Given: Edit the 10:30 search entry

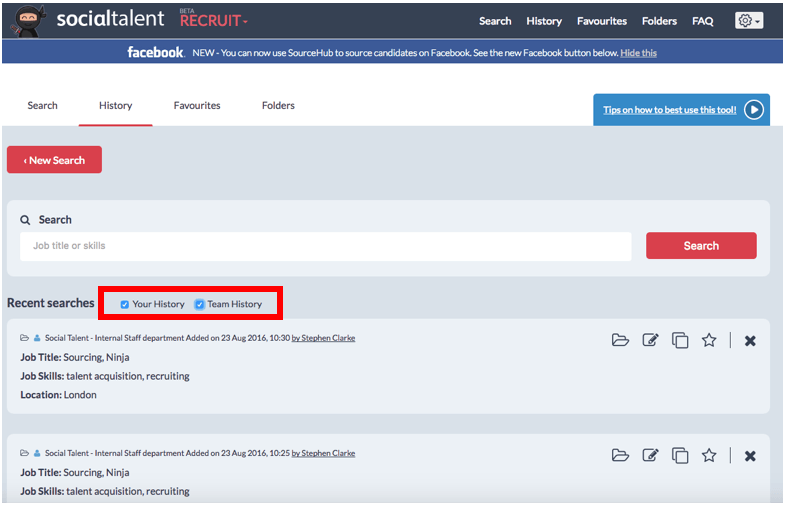Looking at the screenshot, I should point(650,340).
